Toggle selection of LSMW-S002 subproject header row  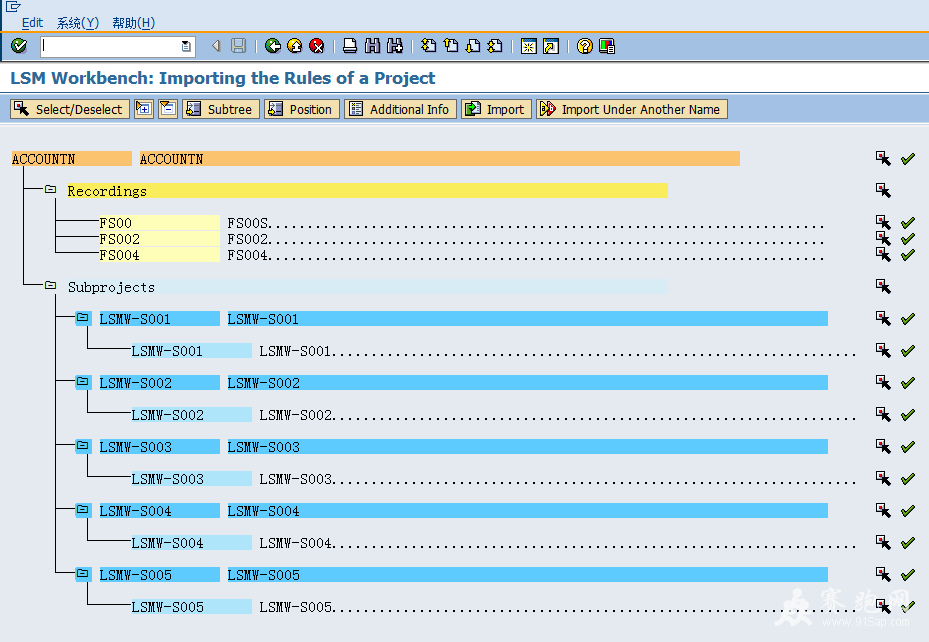883,382
